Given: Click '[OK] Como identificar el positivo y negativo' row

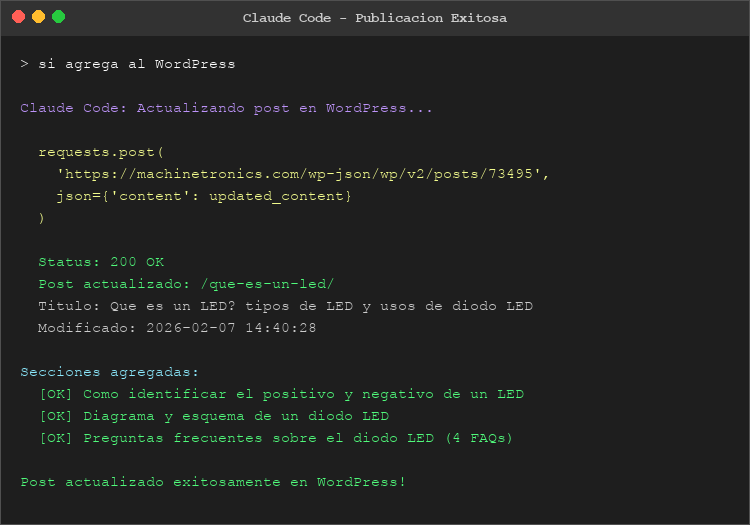Looking at the screenshot, I should 281,394.
